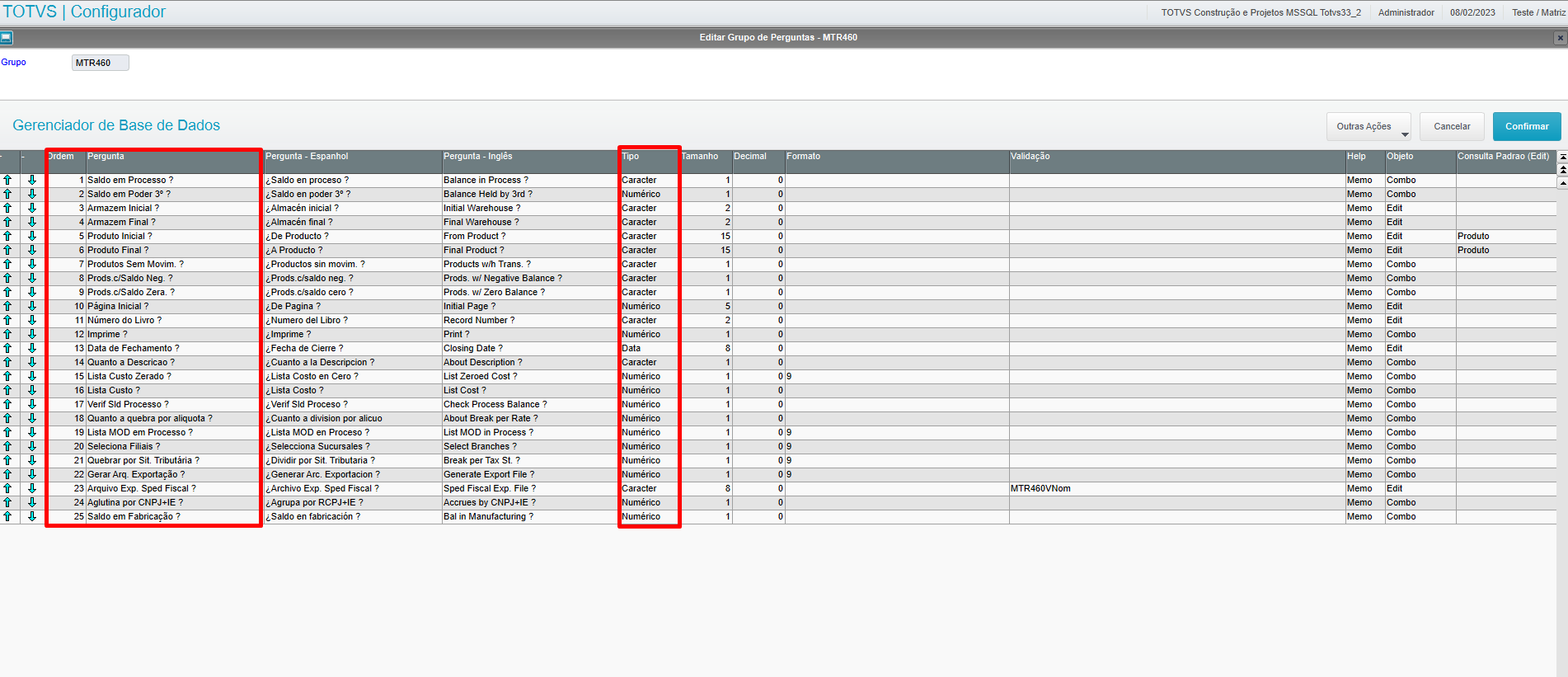Move 'Armazem Inicial ?' row up
The image size is (1568, 677).
[x=7, y=208]
